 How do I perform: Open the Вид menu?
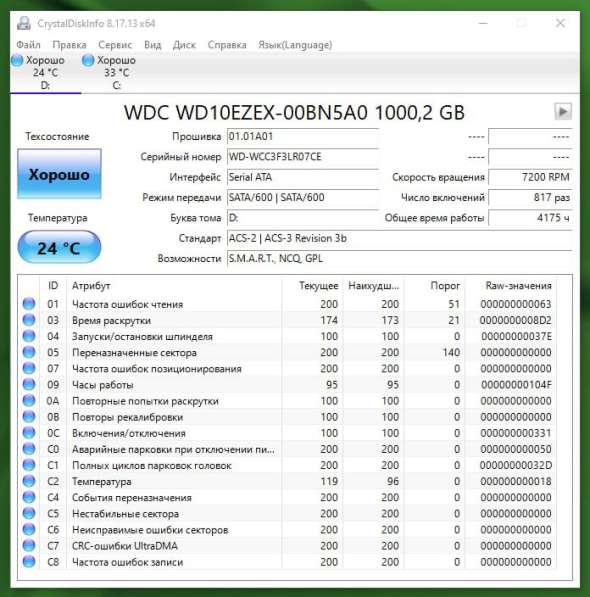[153, 45]
